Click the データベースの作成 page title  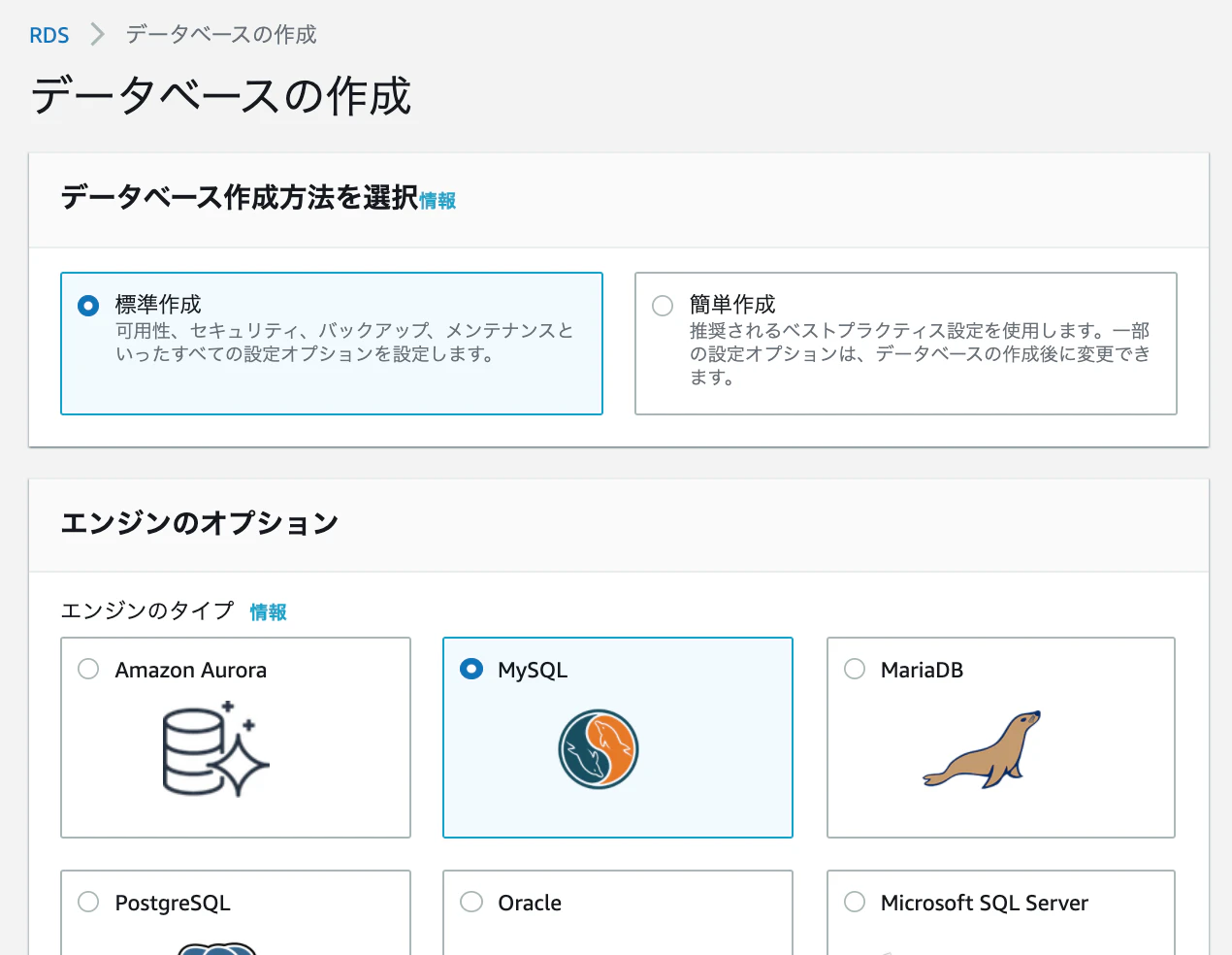point(221,96)
